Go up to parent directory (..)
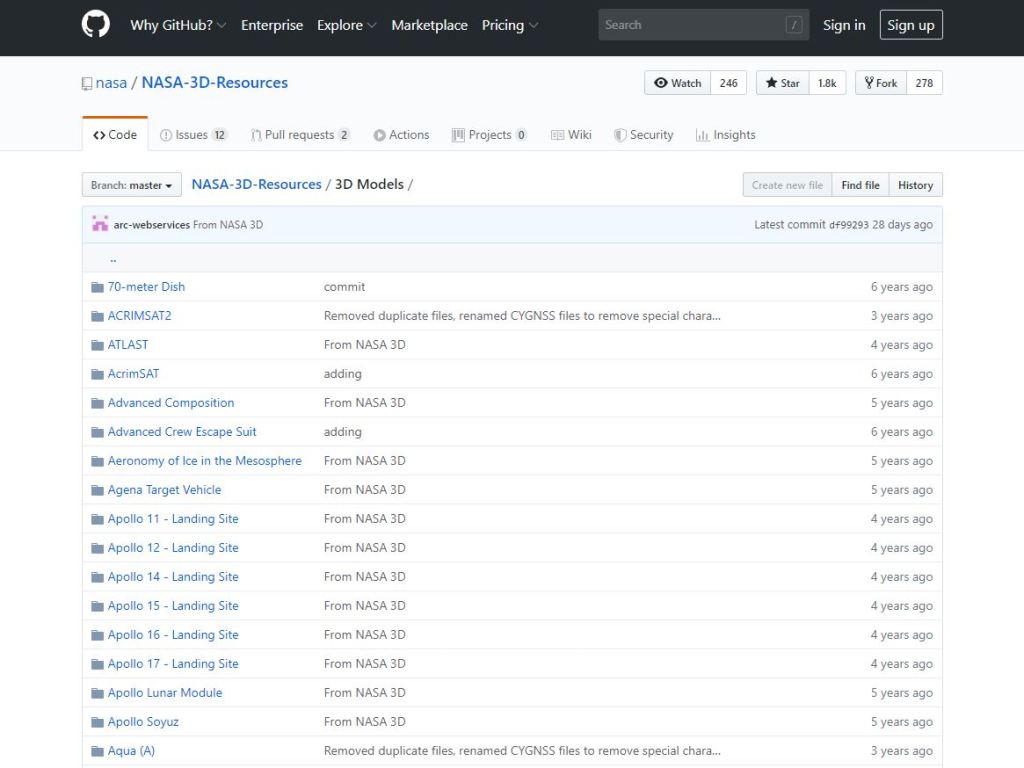This screenshot has height=768, width=1024. (x=113, y=259)
